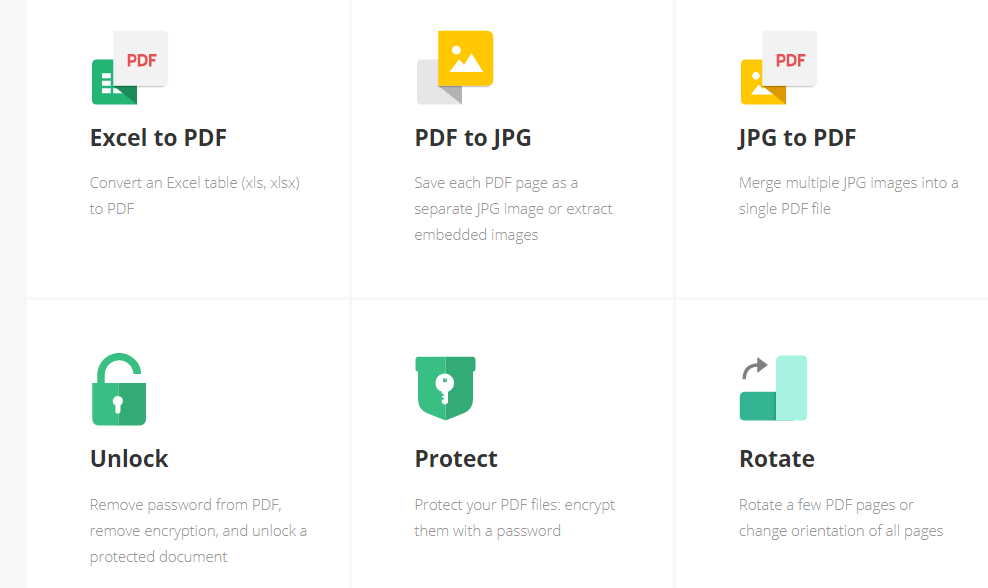988x588 pixels.
Task: Click 'Protect your PDF files' description text
Action: point(515,517)
